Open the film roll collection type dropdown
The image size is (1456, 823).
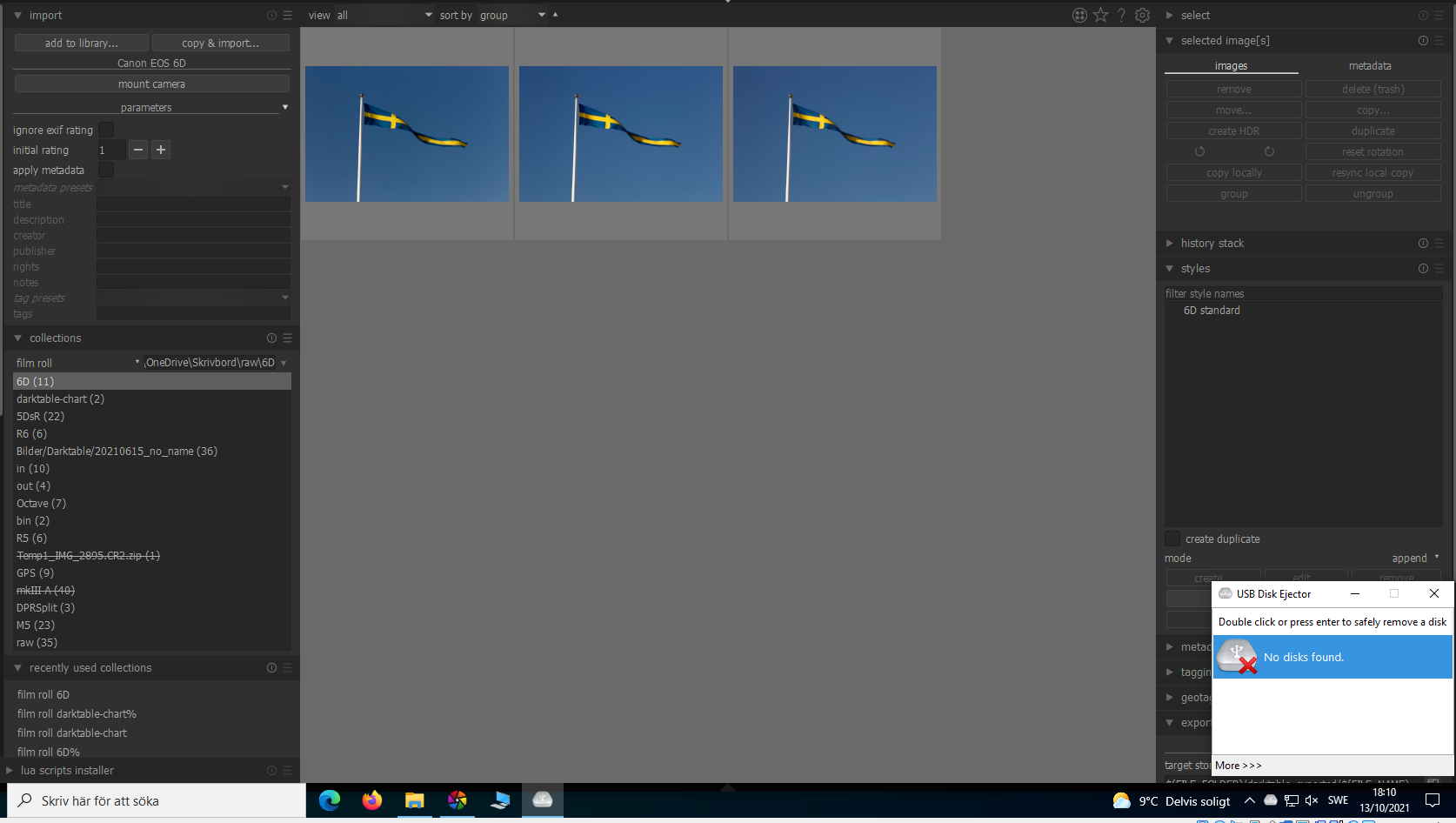click(x=77, y=363)
